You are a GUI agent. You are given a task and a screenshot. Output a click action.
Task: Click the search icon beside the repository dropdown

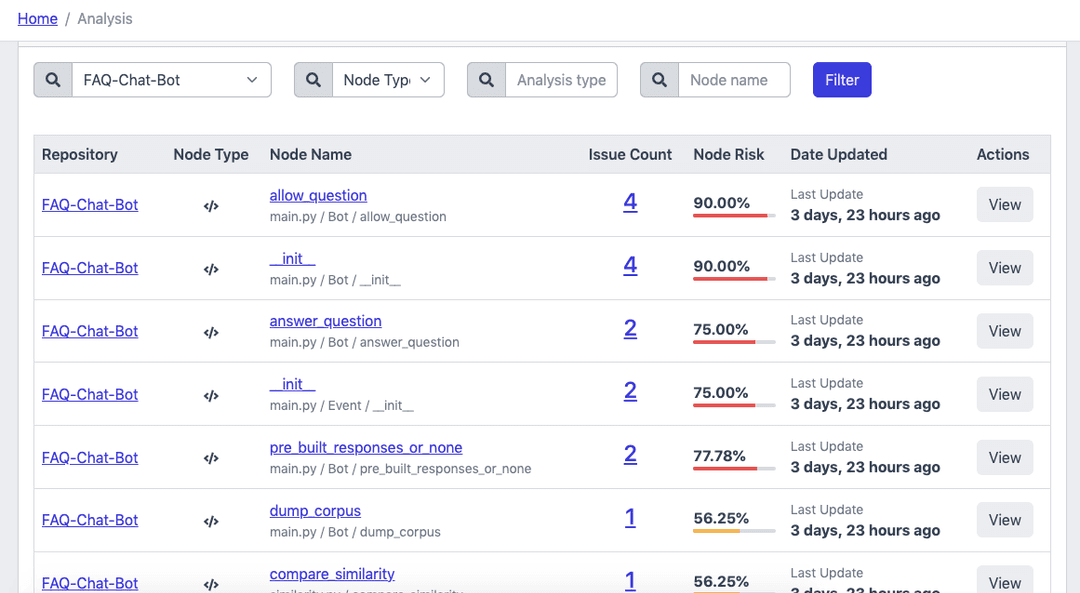coord(53,80)
